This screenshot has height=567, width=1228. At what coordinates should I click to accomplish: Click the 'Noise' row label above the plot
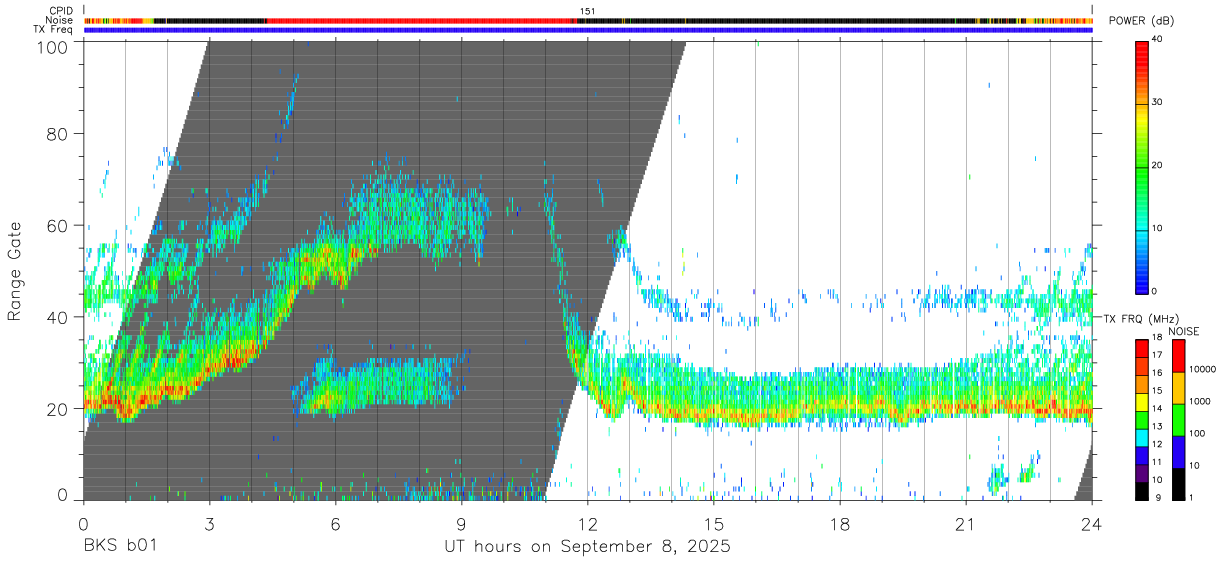pyautogui.click(x=59, y=20)
